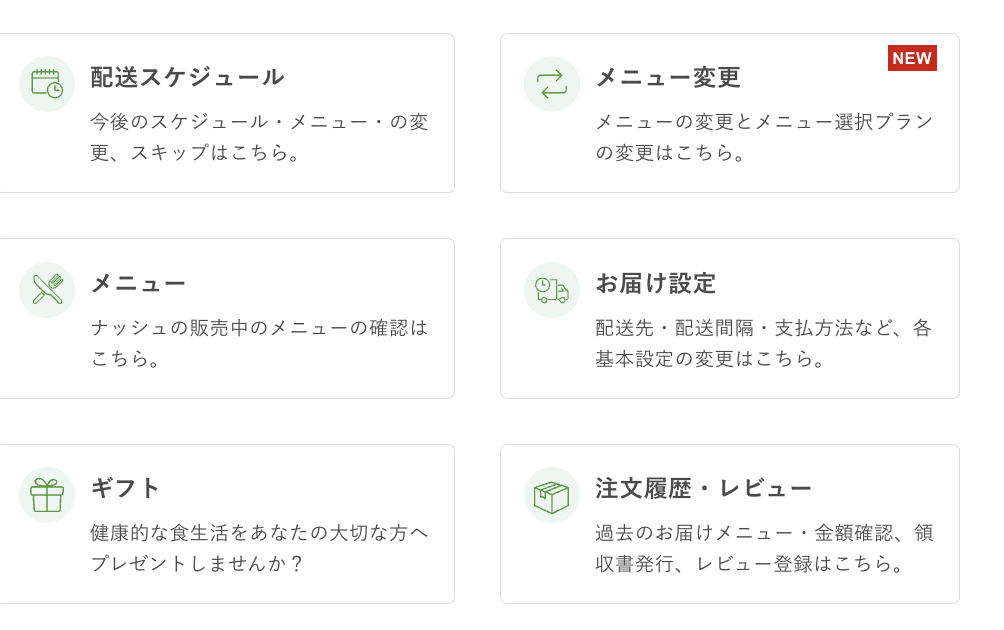
Task: Click the calendar clock delivery schedule icon
Action: [x=47, y=84]
